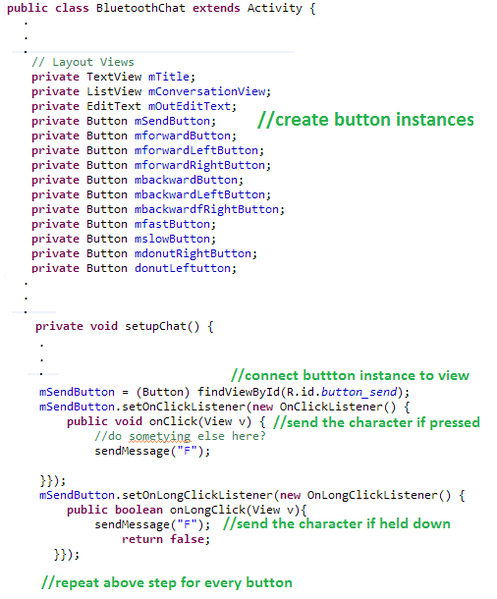The image size is (497, 599).
Task: Click the '//connect buttton instance to view' annotation
Action: (350, 376)
